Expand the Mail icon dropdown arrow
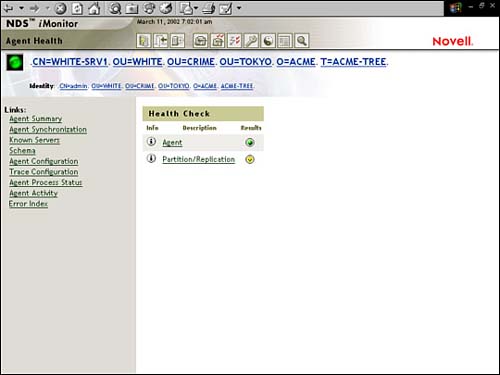Screen dimensions: 500x375 tap(196, 8)
